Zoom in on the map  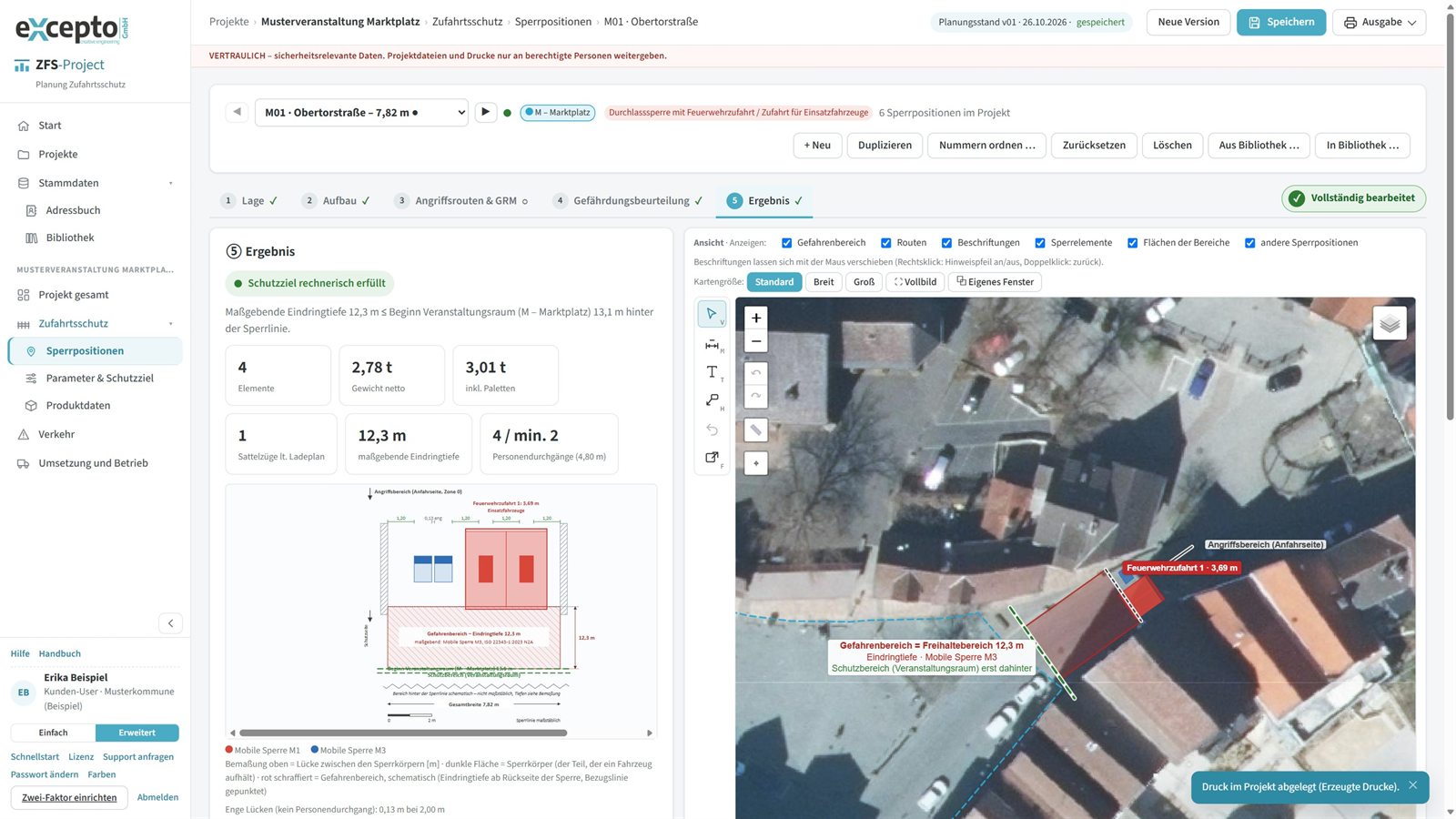pyautogui.click(x=756, y=318)
